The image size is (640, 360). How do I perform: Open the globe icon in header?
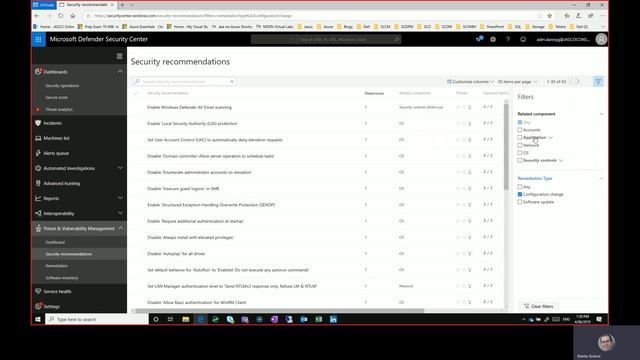tap(493, 39)
